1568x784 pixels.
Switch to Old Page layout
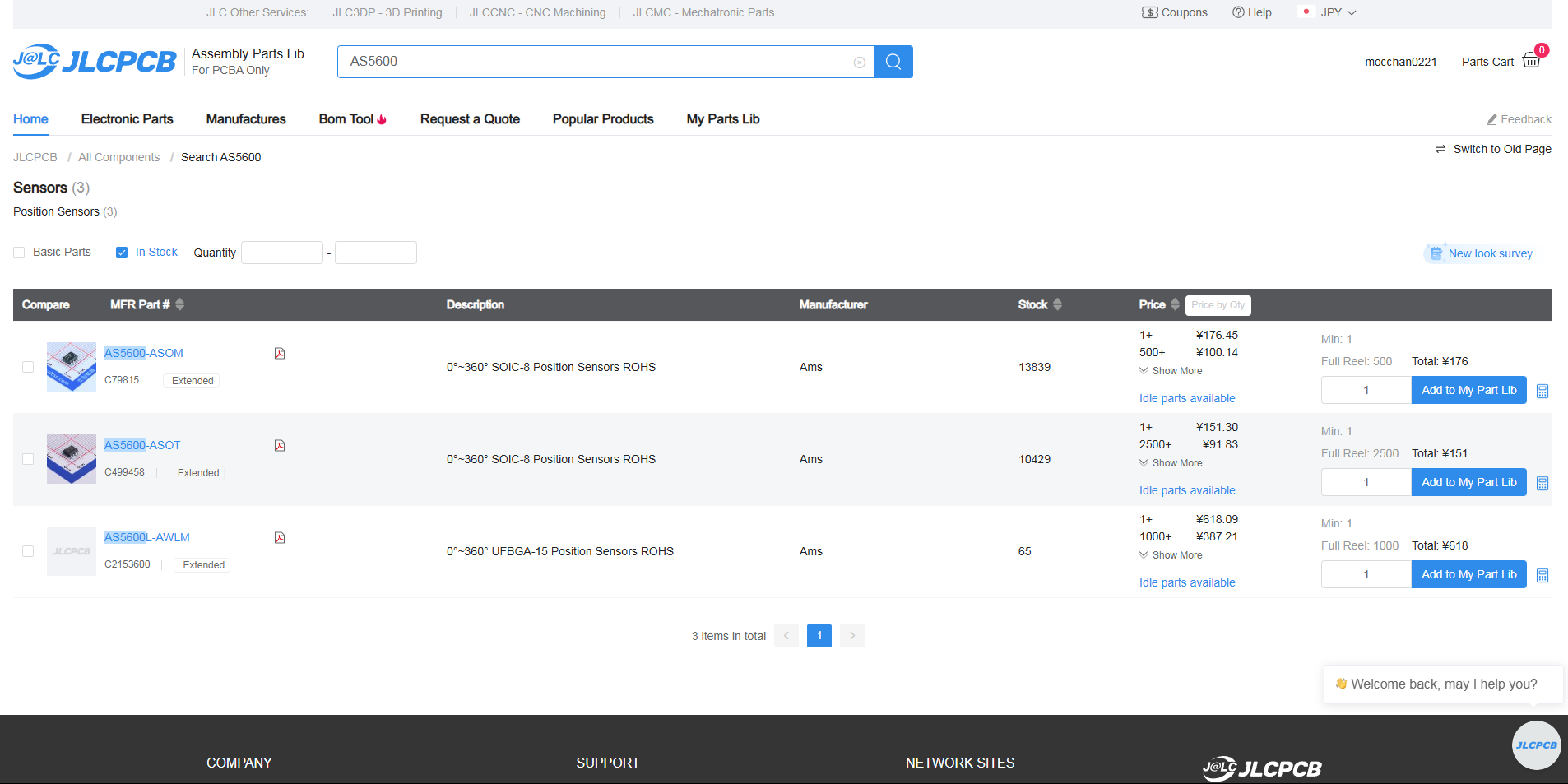pos(1493,149)
